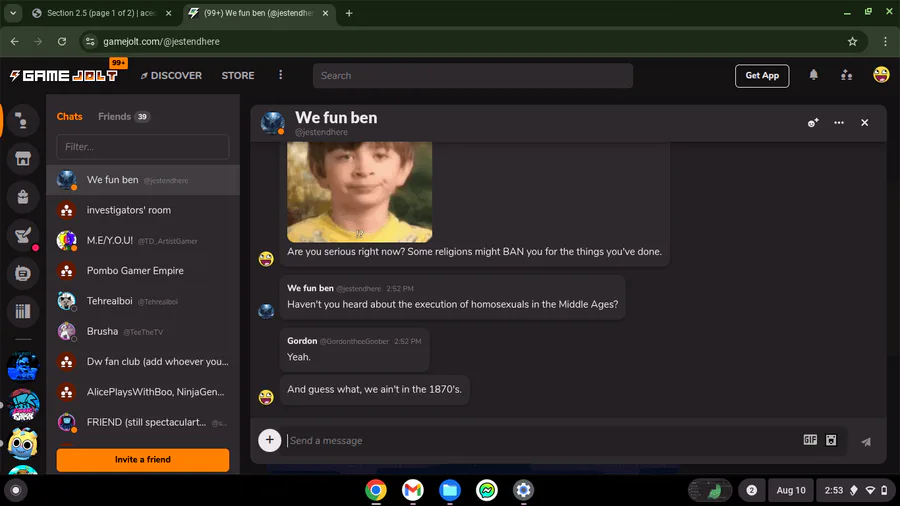
Task: Open the Aug 10 calendar date
Action: pyautogui.click(x=791, y=490)
